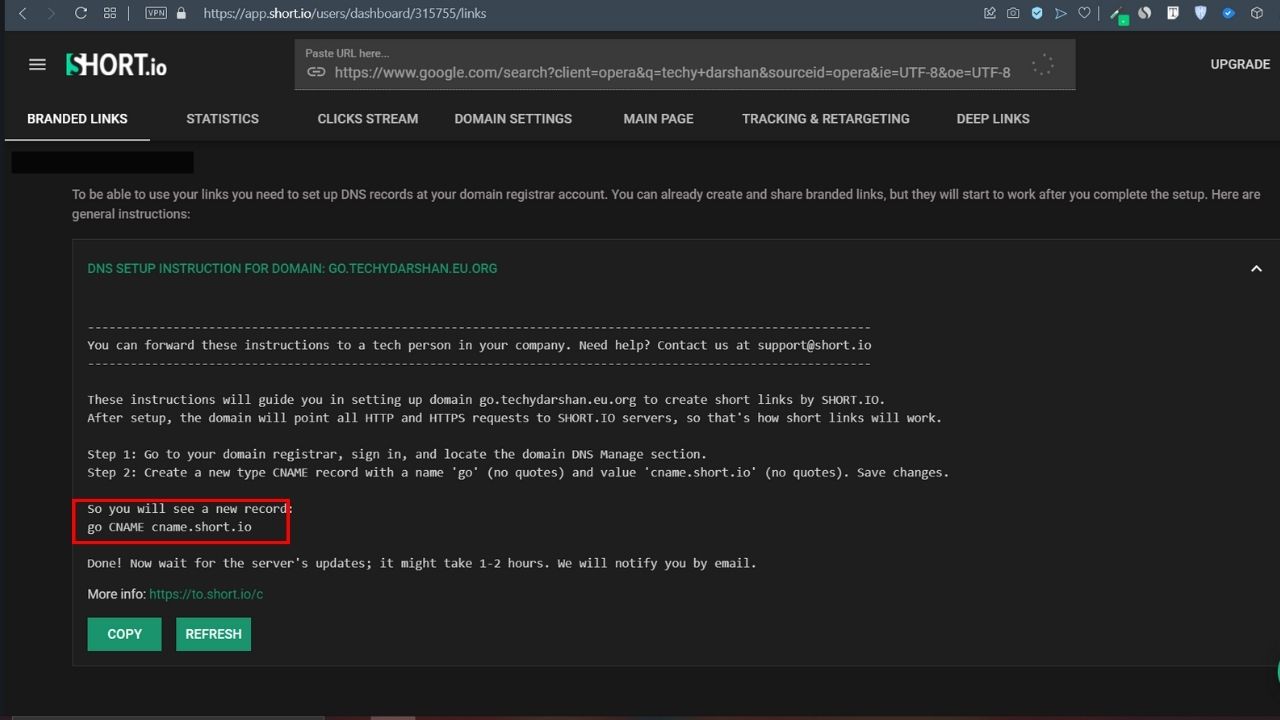Click the support@short.io email text
The height and width of the screenshot is (720, 1280).
(x=814, y=345)
